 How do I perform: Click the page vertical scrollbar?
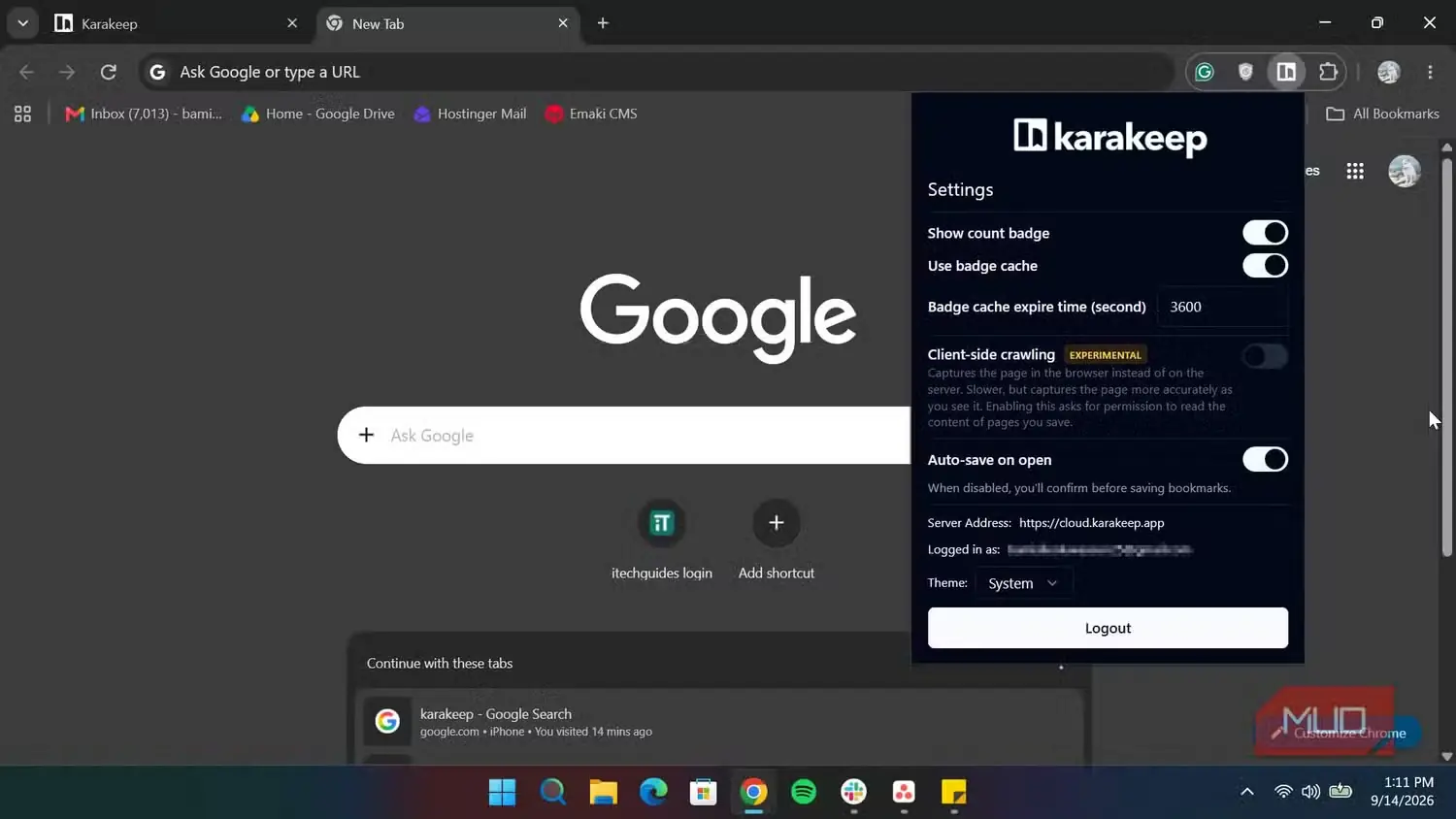point(1446,355)
